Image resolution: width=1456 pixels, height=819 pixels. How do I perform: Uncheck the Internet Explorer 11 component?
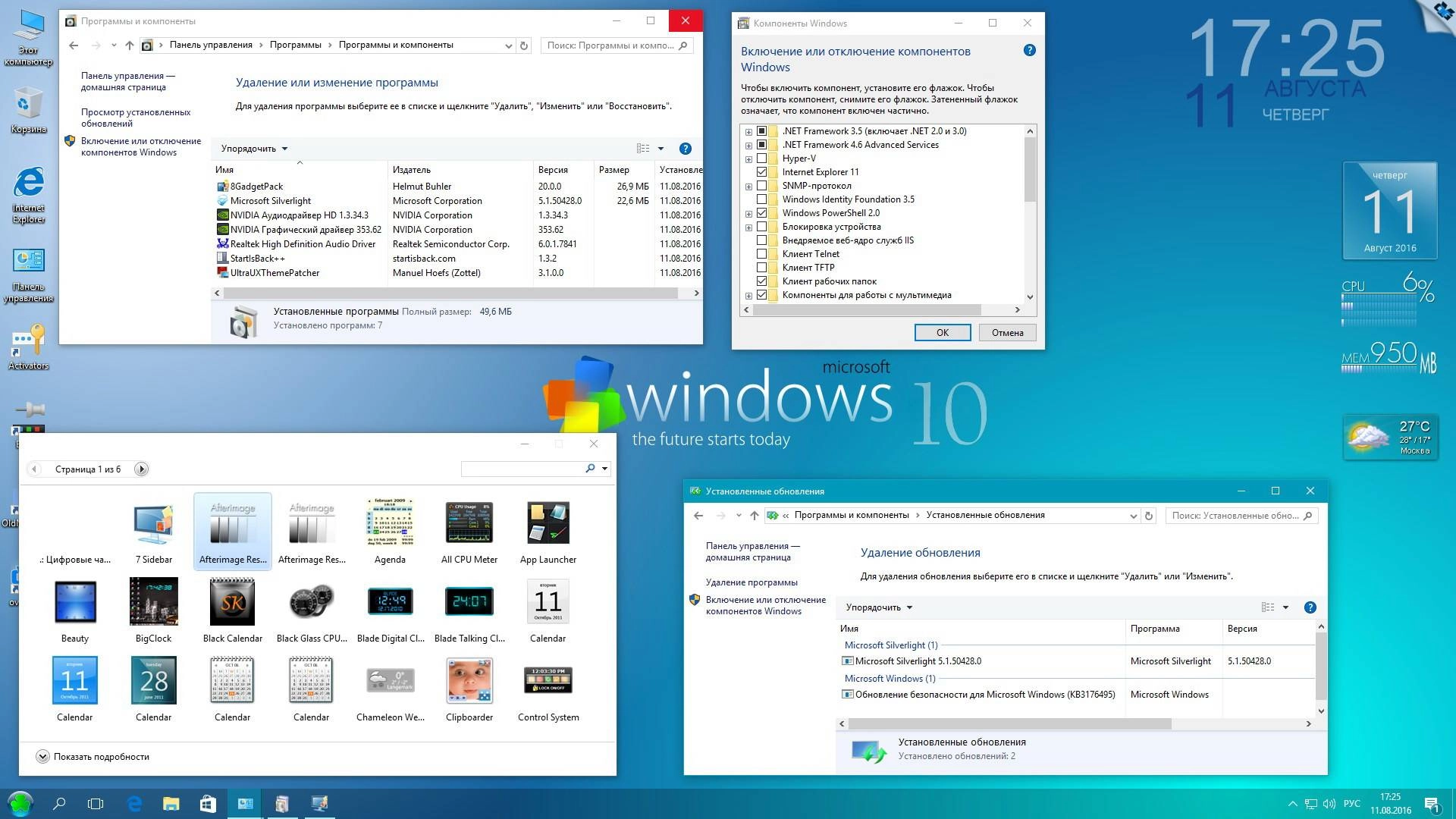pyautogui.click(x=761, y=171)
